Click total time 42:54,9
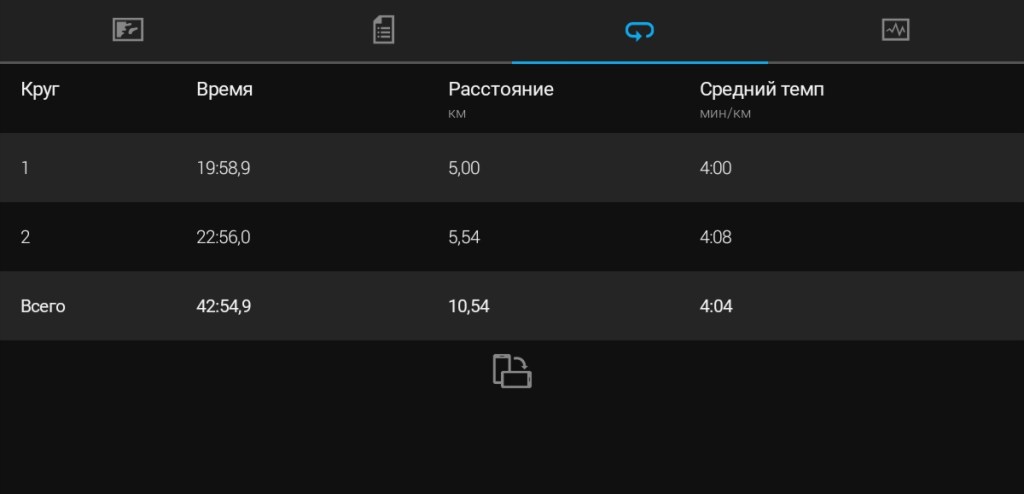The height and width of the screenshot is (494, 1024). (223, 306)
